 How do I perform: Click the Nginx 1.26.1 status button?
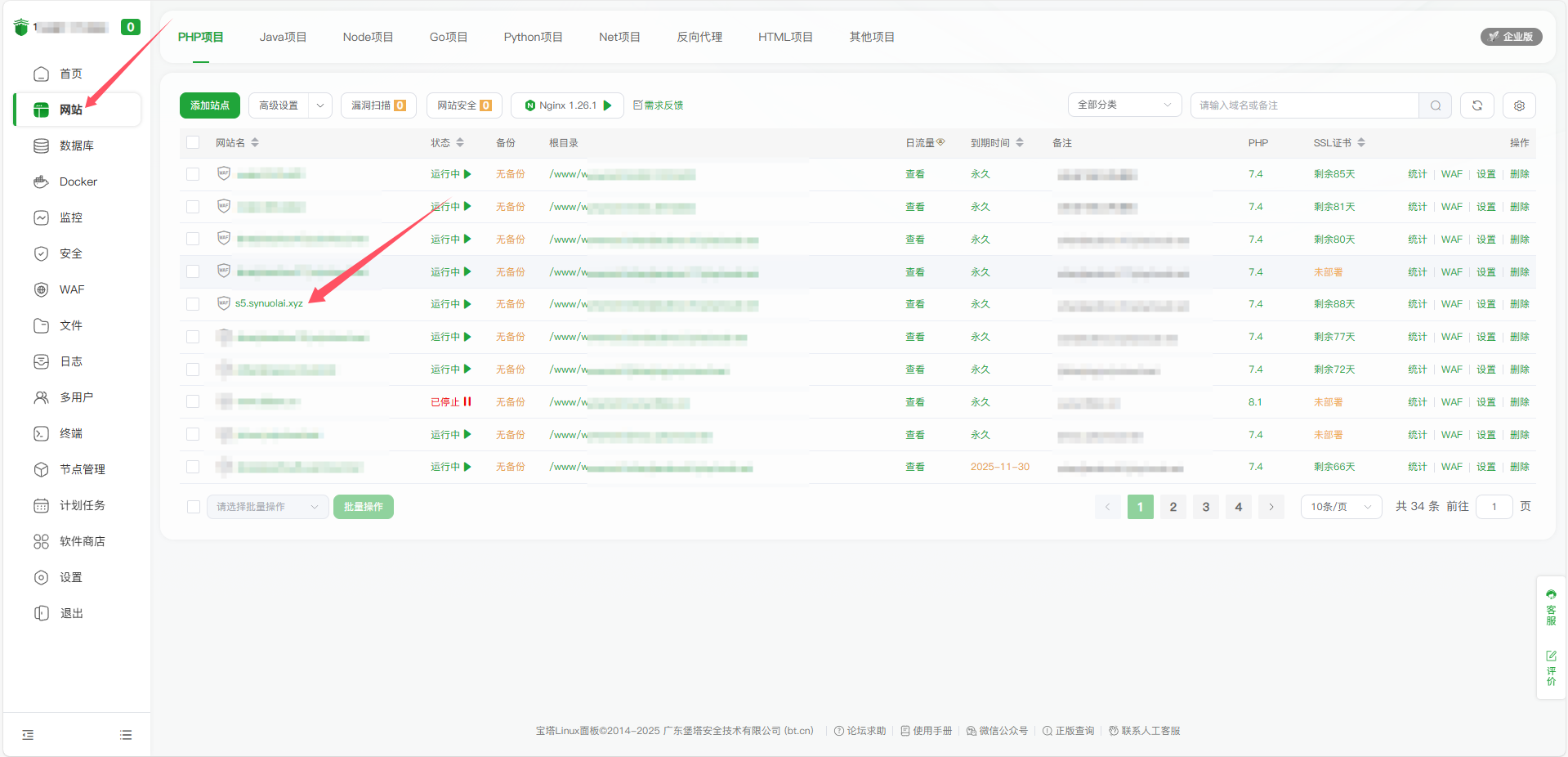coord(567,105)
